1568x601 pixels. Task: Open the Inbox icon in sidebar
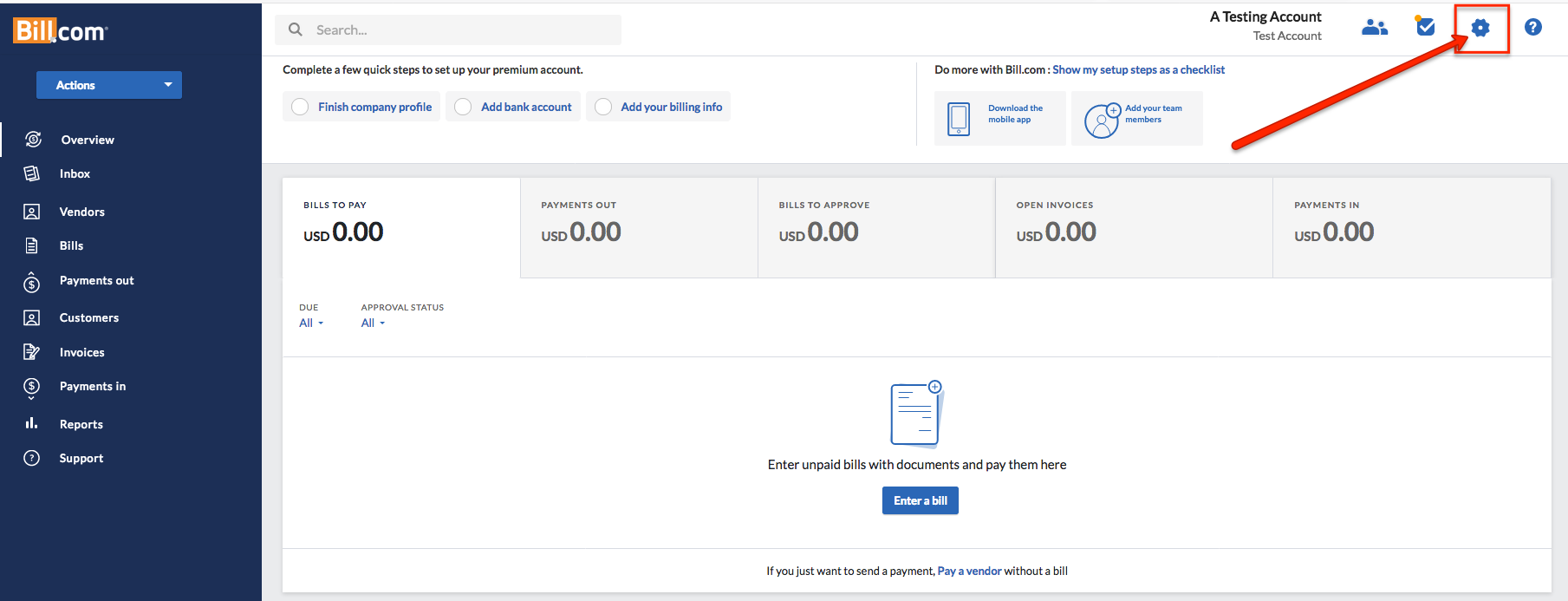pyautogui.click(x=32, y=173)
